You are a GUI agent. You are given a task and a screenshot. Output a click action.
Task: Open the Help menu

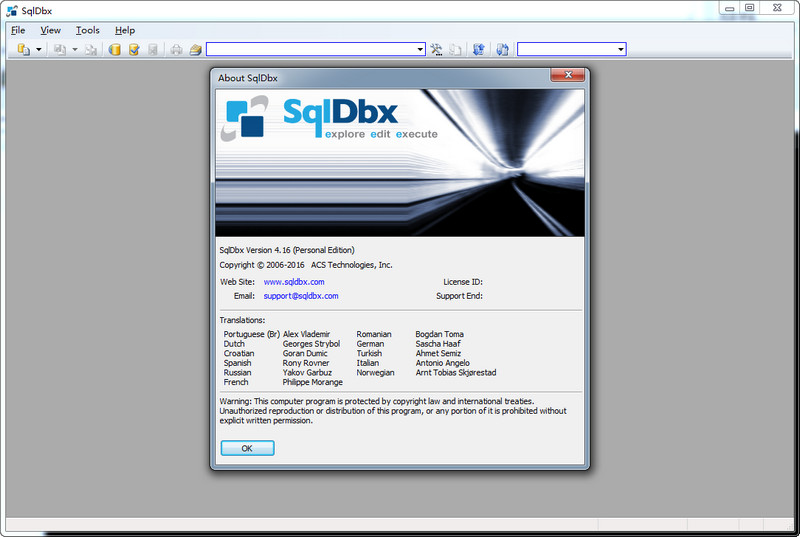125,30
